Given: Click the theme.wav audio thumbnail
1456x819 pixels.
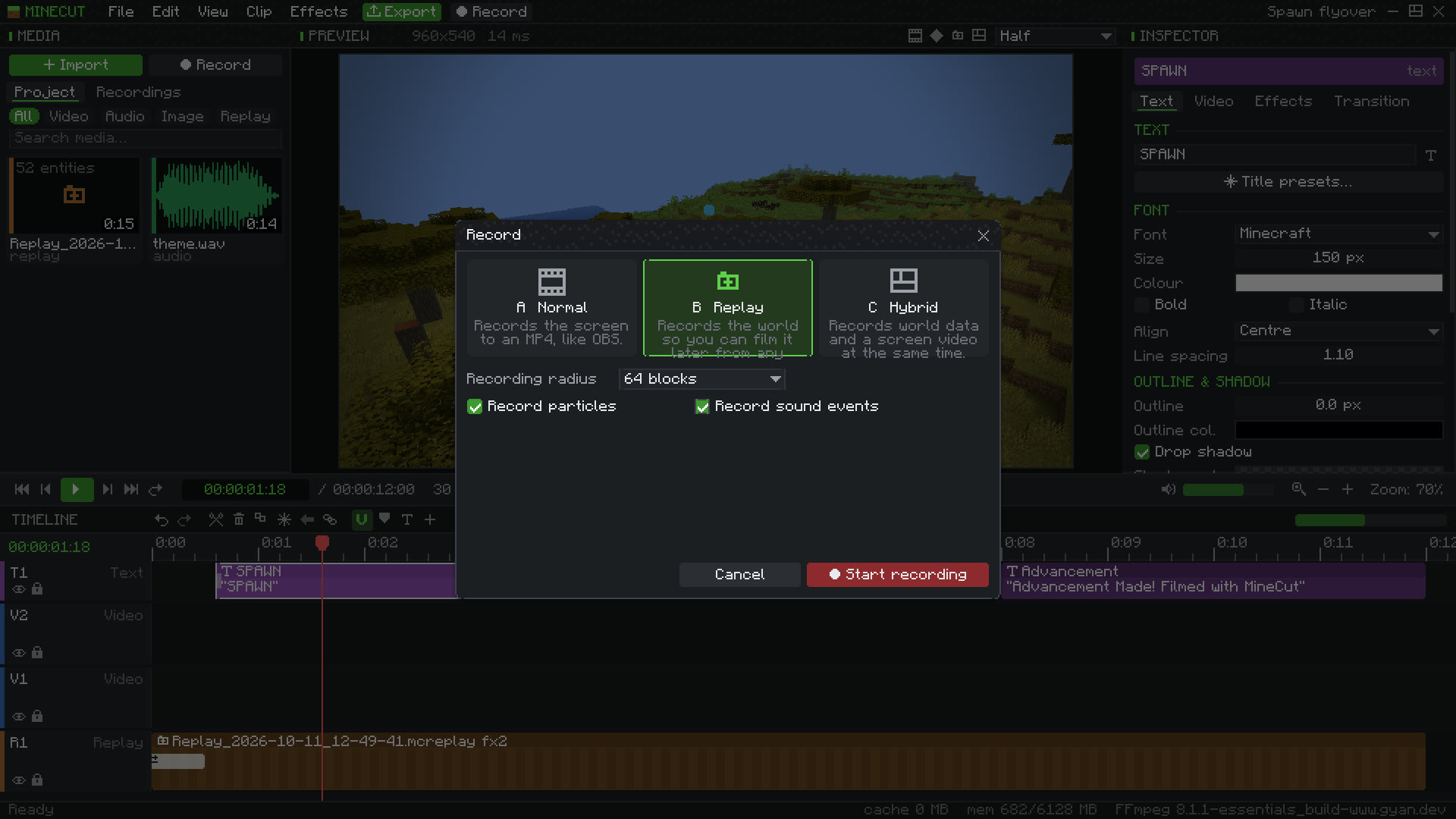Looking at the screenshot, I should click(x=216, y=196).
